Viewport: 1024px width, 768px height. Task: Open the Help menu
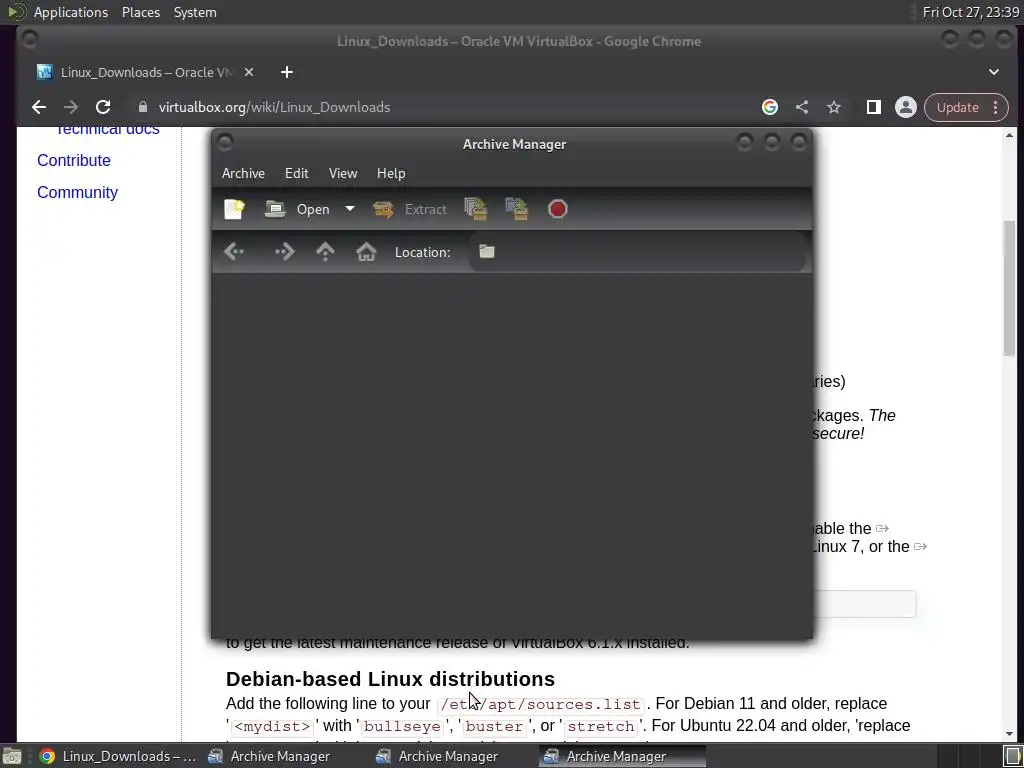(391, 173)
